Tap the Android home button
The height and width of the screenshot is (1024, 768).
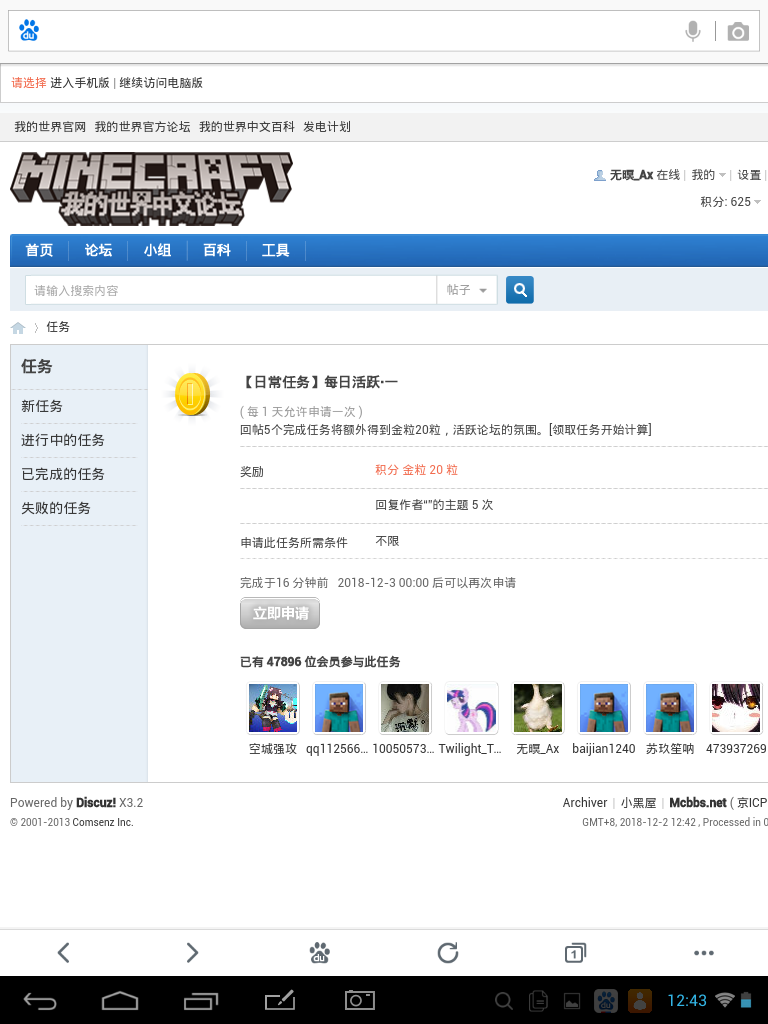(x=120, y=1000)
